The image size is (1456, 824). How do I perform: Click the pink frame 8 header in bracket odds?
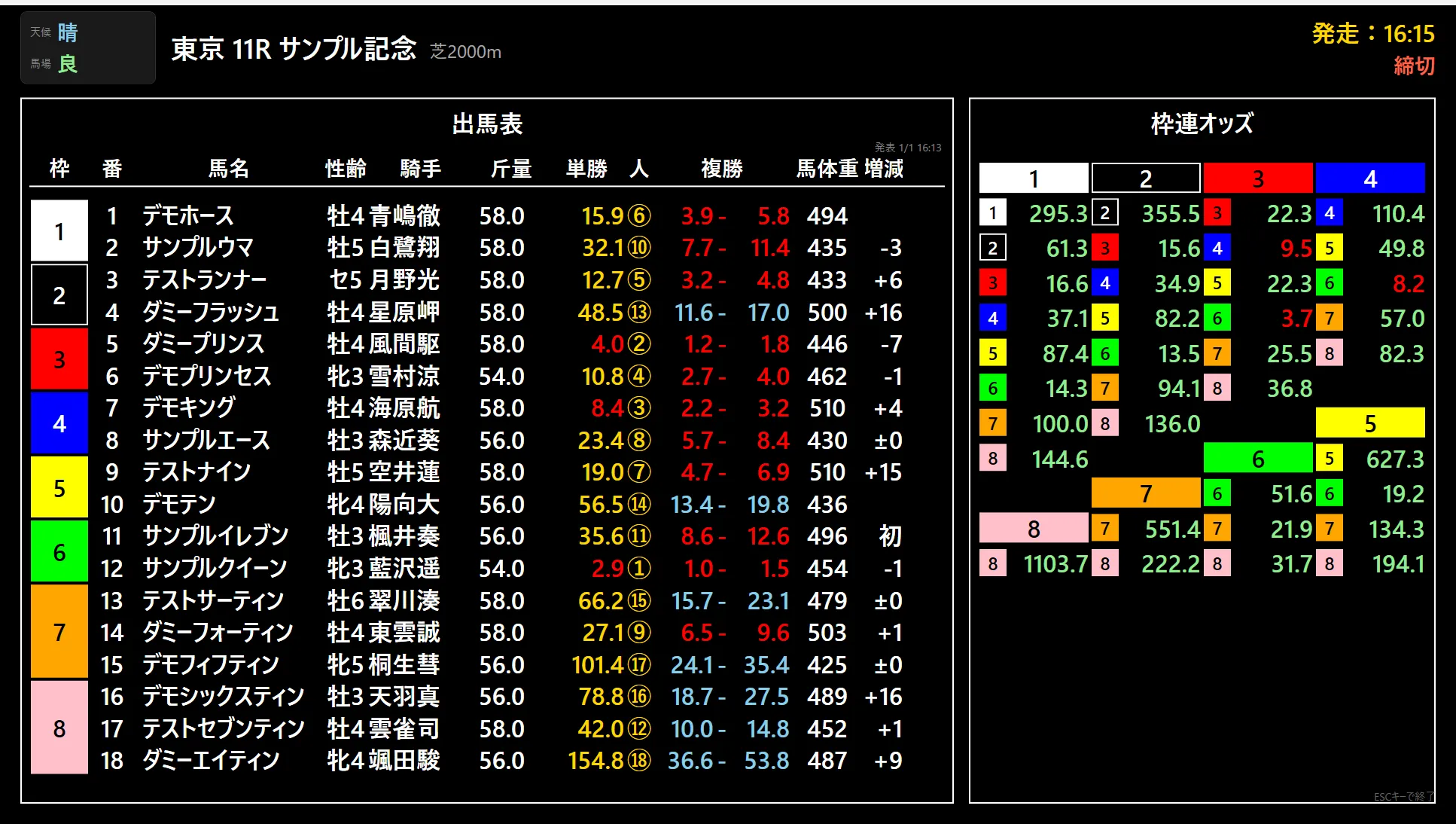pos(1034,529)
